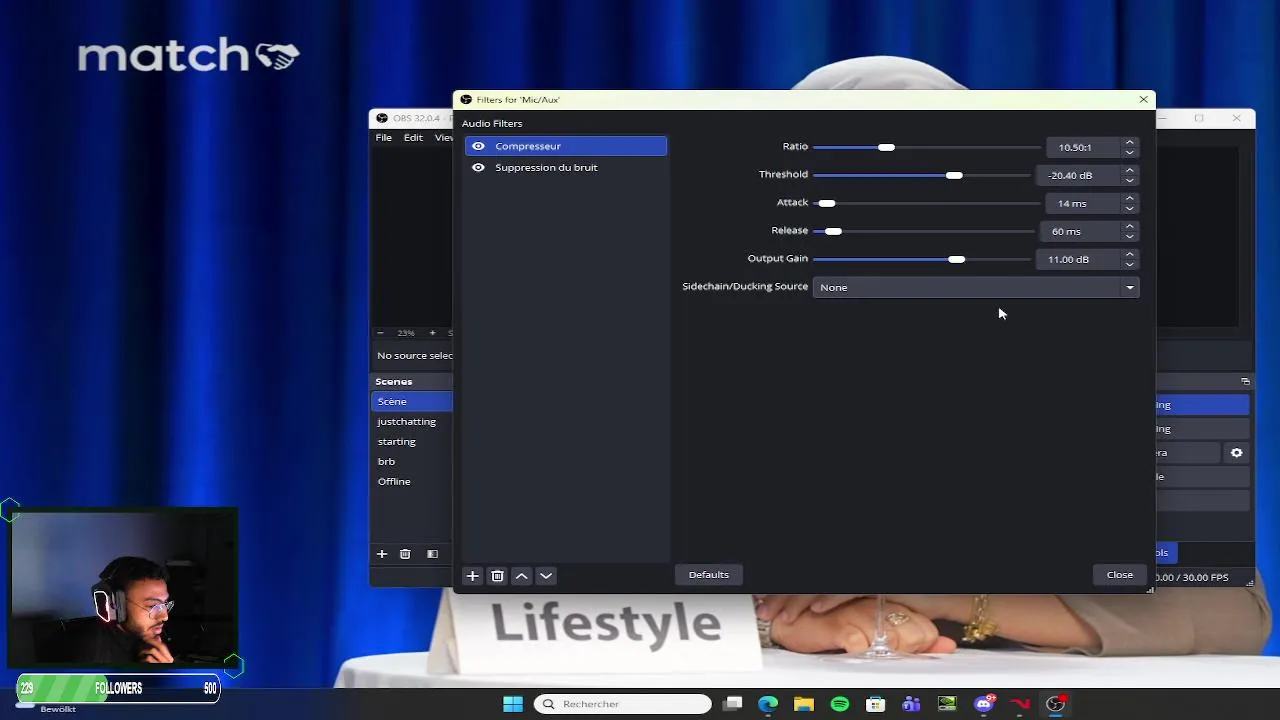Click the Attack value field 14 ms
1280x720 pixels.
1083,203
